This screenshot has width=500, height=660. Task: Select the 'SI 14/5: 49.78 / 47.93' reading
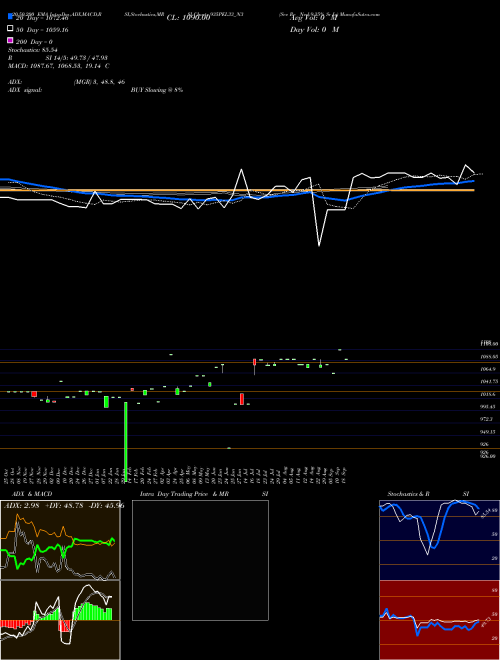pos(77,58)
